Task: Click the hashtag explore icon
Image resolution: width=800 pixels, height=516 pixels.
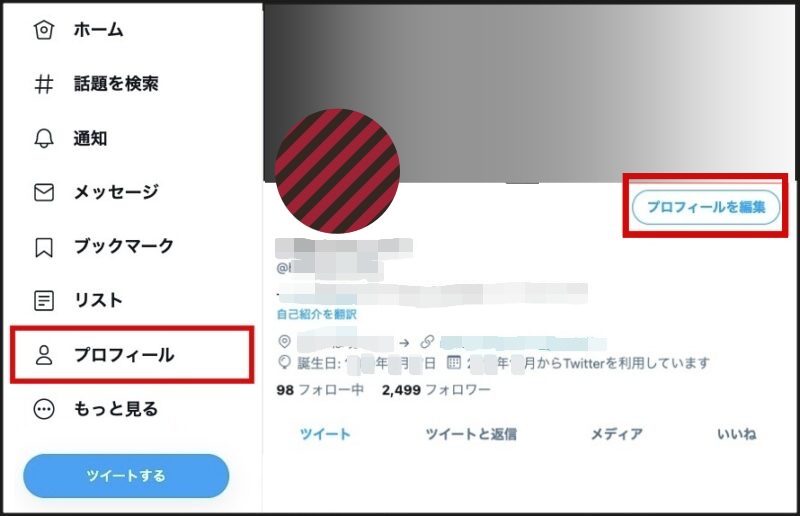Action: click(44, 84)
